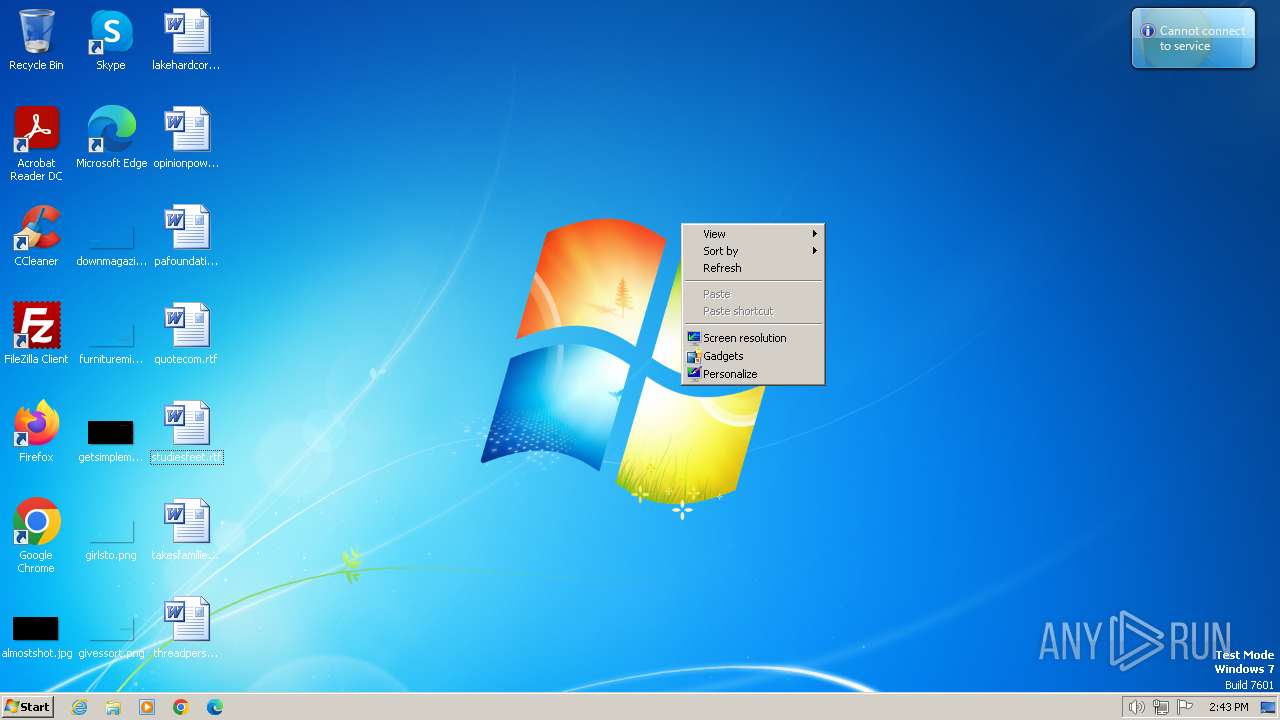Select the takesfamilie... Word document
This screenshot has width=1280, height=720.
pyautogui.click(x=186, y=529)
